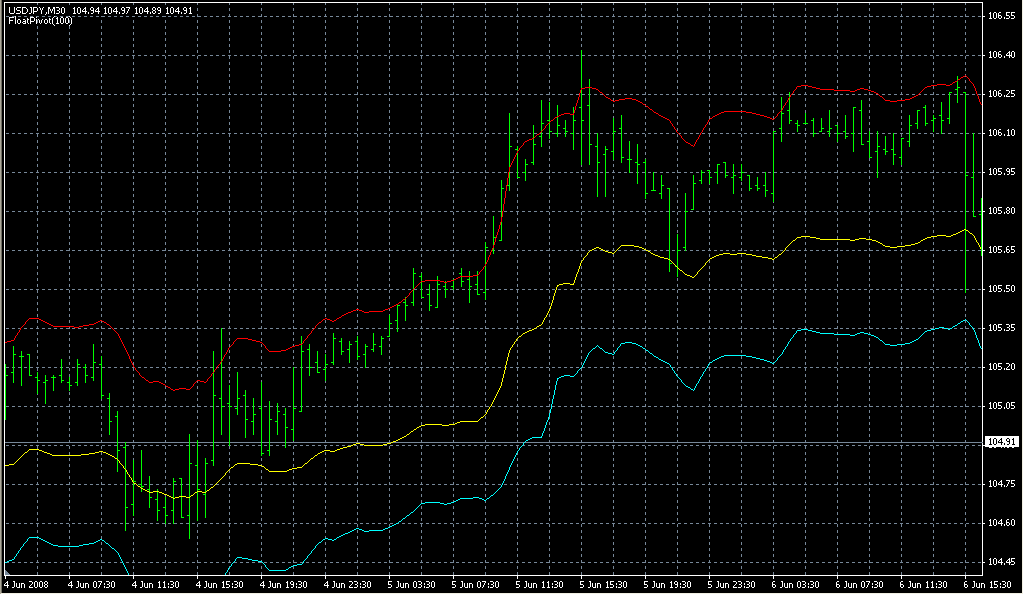The width and height of the screenshot is (1024, 594).
Task: Click the 5 Jun 19:30 time label
Action: (669, 583)
